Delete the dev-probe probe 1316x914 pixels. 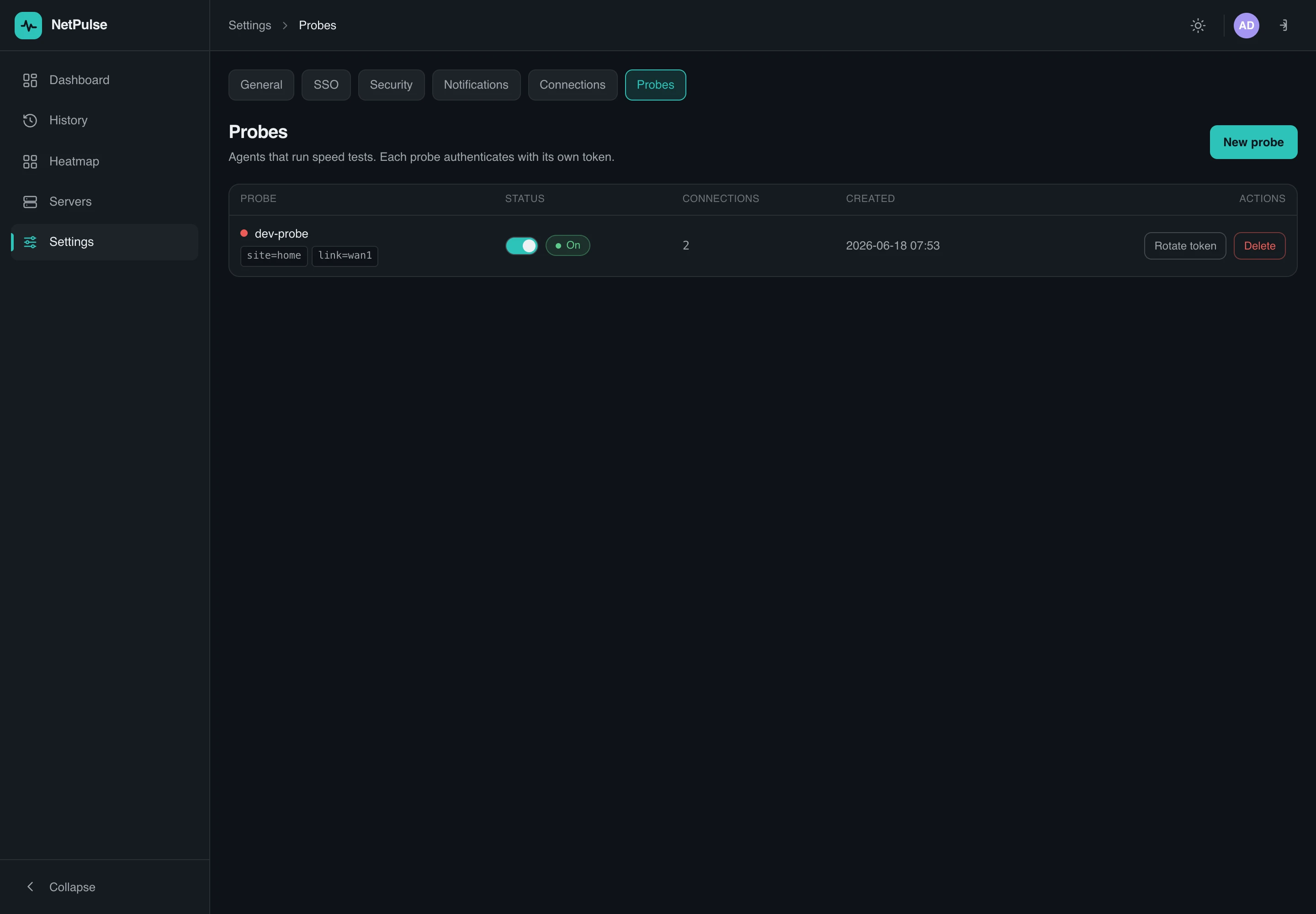(1259, 246)
